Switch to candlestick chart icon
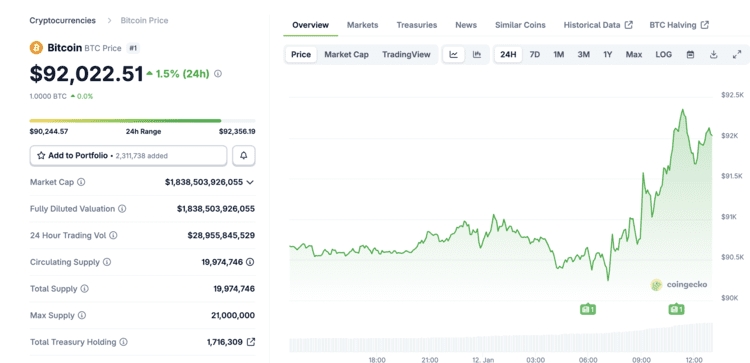Screen dimensions: 750x363 click(x=477, y=55)
